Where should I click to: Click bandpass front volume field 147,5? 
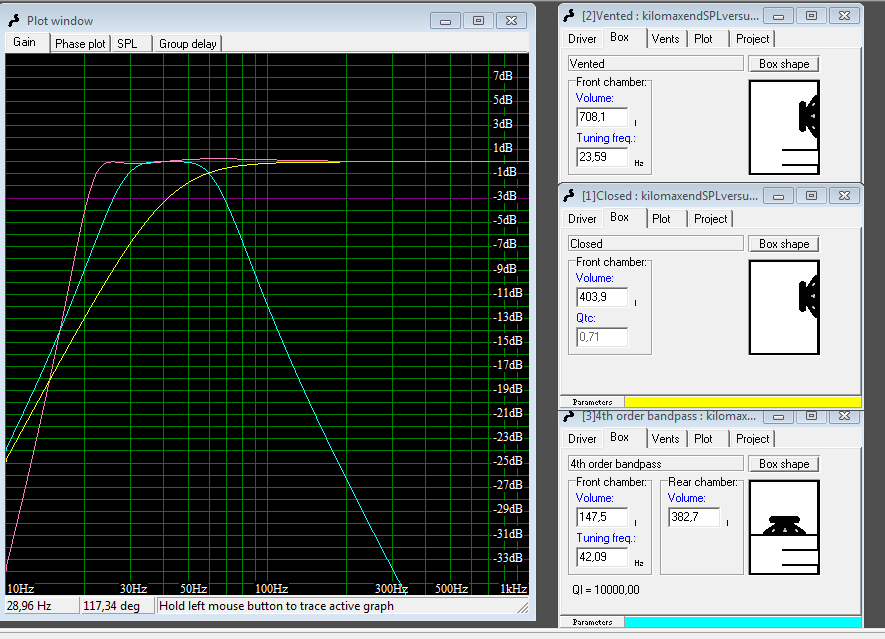point(602,517)
